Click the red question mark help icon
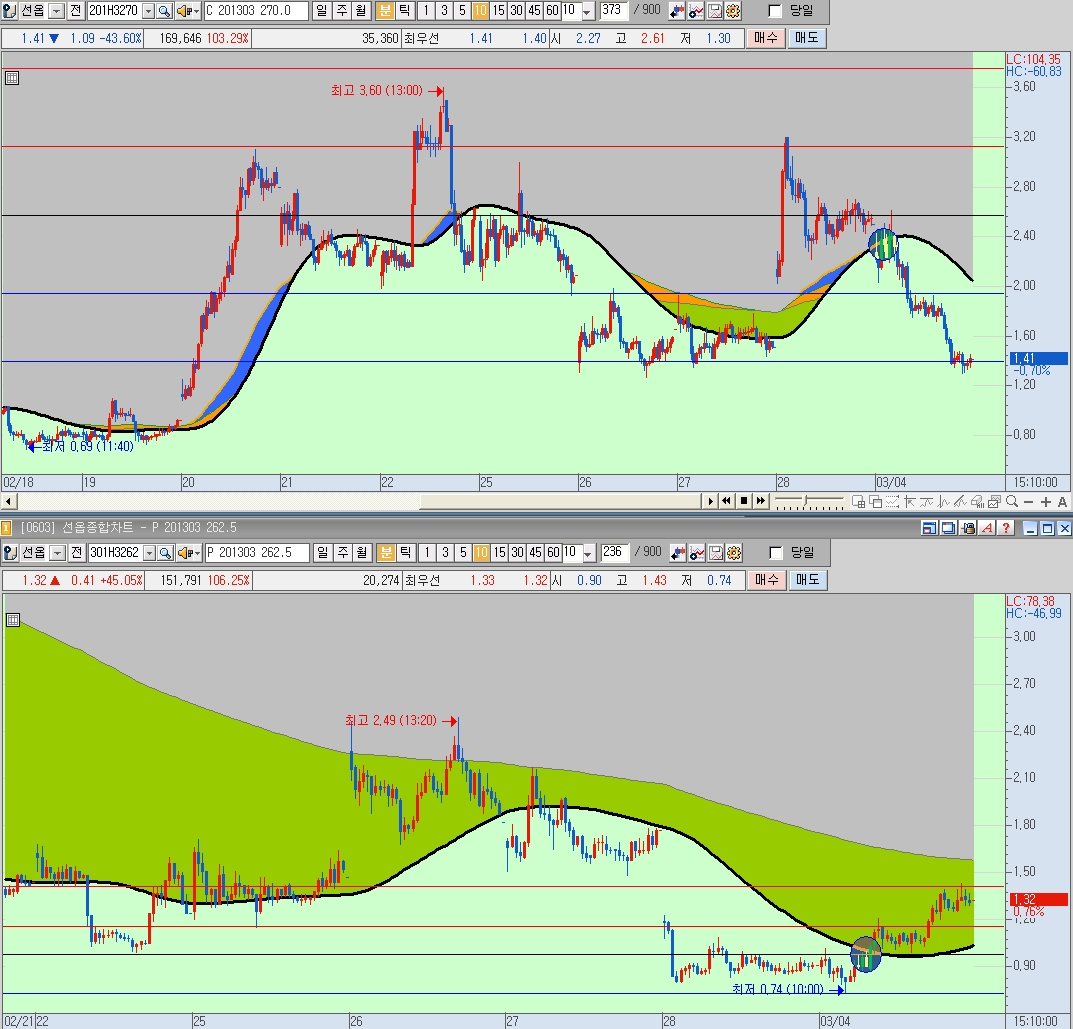Image resolution: width=1073 pixels, height=1029 pixels. pos(1005,528)
